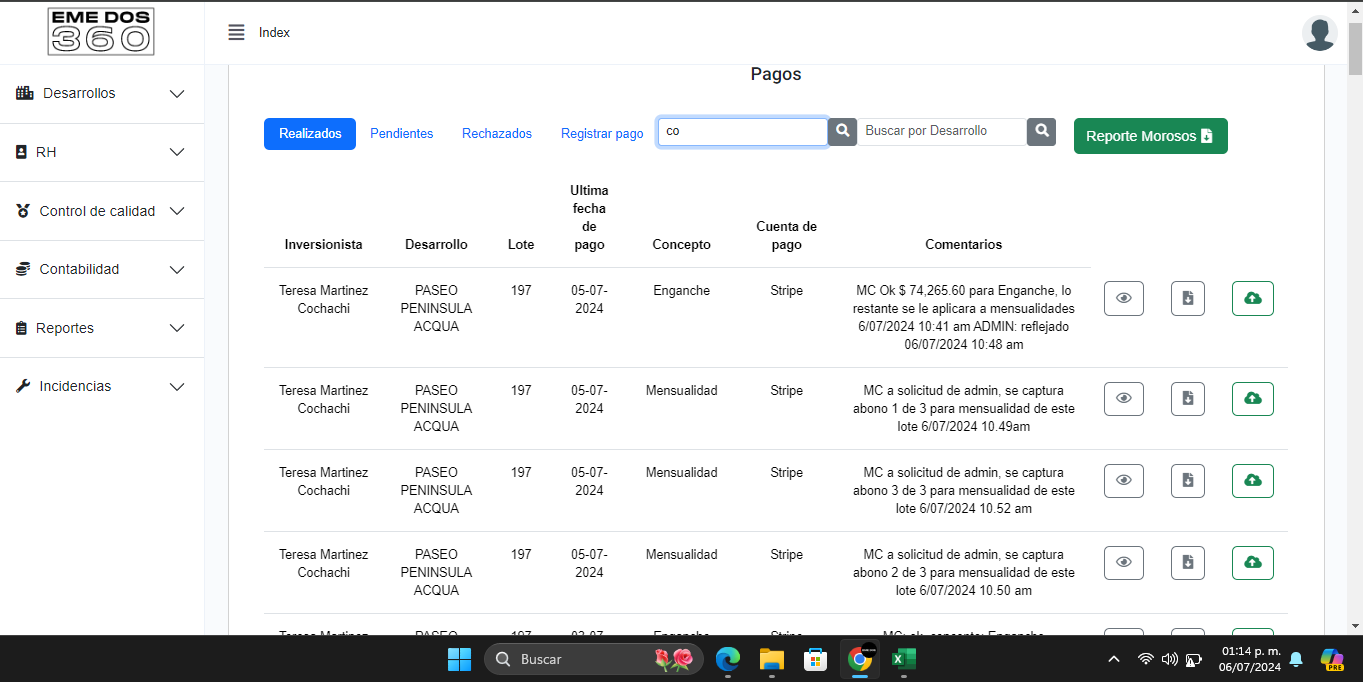The width and height of the screenshot is (1363, 682).
Task: Click the search icon next to investor search
Action: click(x=842, y=132)
